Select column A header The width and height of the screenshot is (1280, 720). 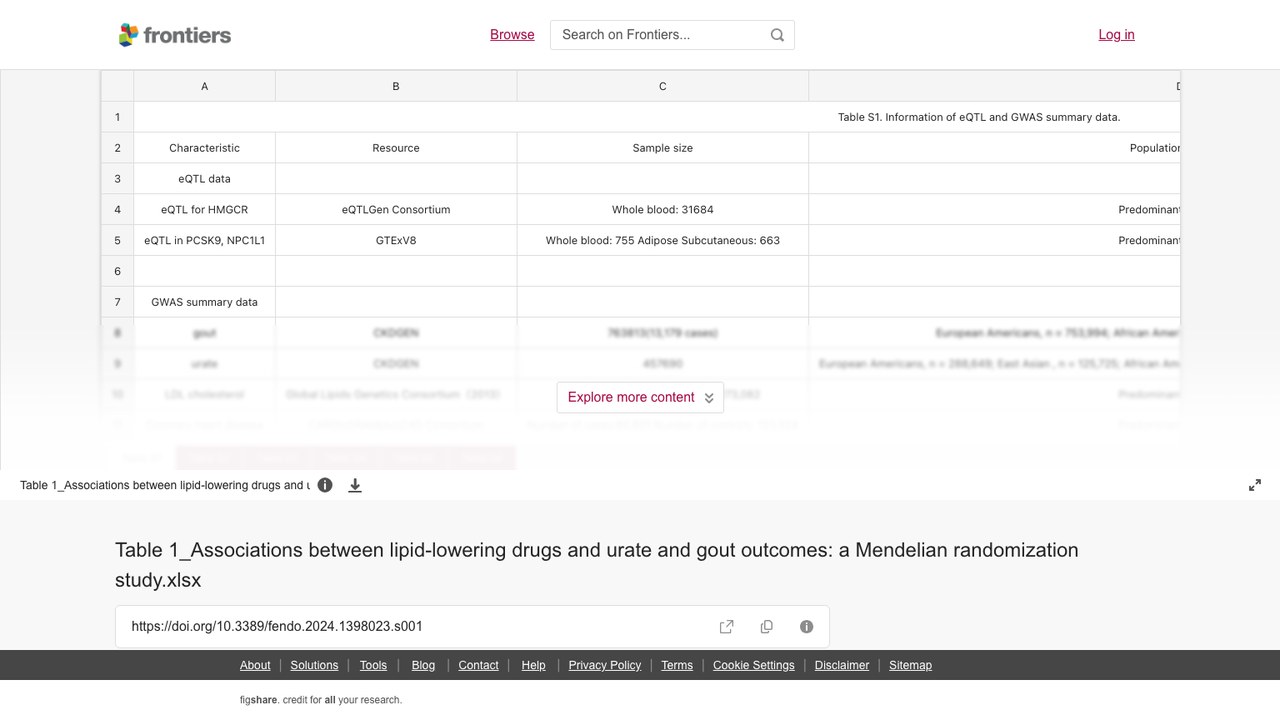pyautogui.click(x=205, y=86)
